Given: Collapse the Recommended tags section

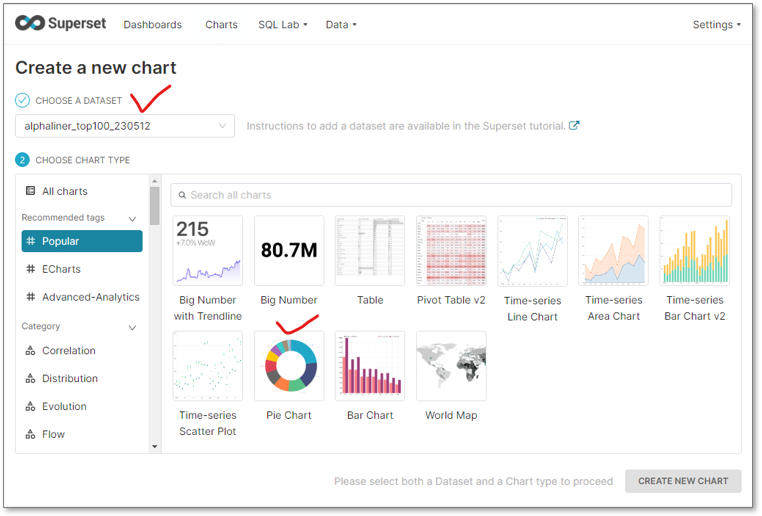Looking at the screenshot, I should click(x=132, y=219).
